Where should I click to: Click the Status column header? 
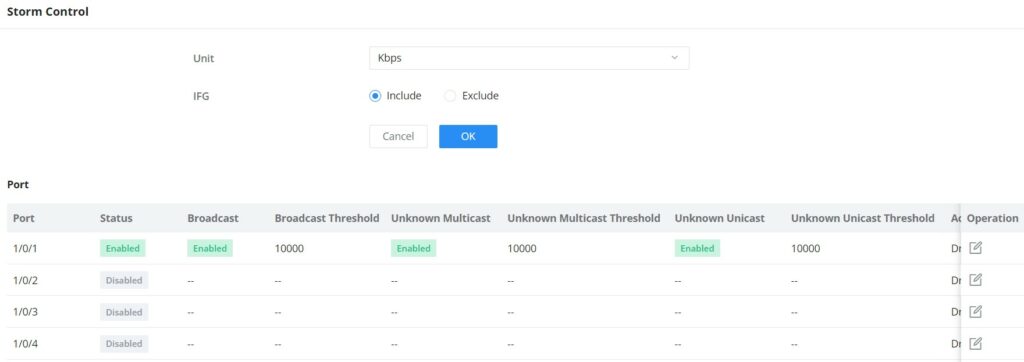[116, 218]
